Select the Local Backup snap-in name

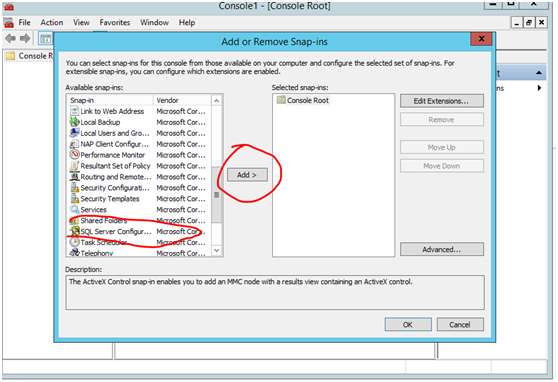100,122
